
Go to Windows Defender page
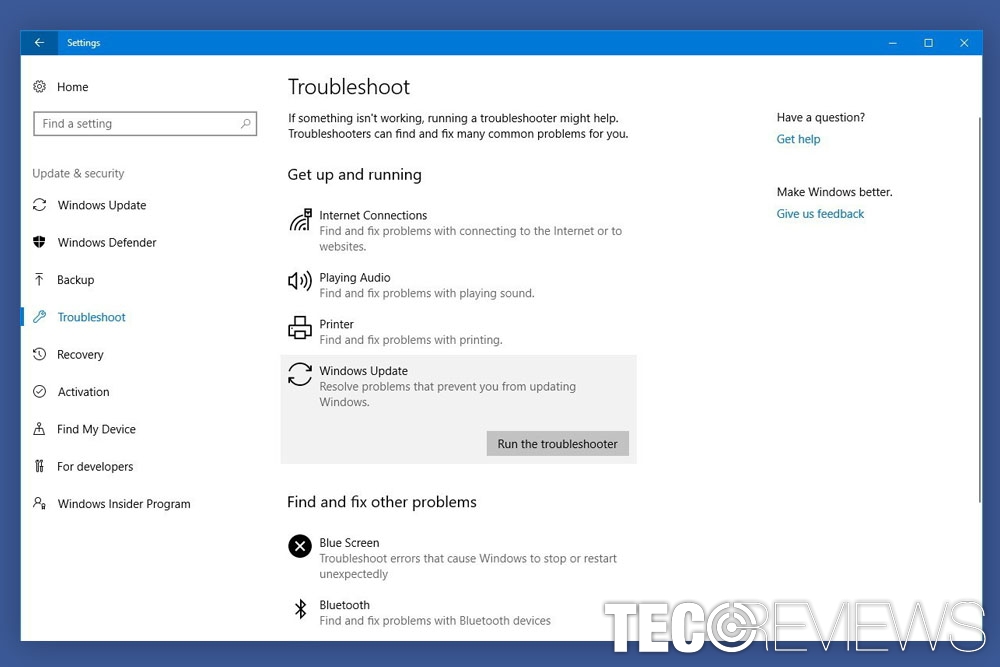(x=107, y=242)
